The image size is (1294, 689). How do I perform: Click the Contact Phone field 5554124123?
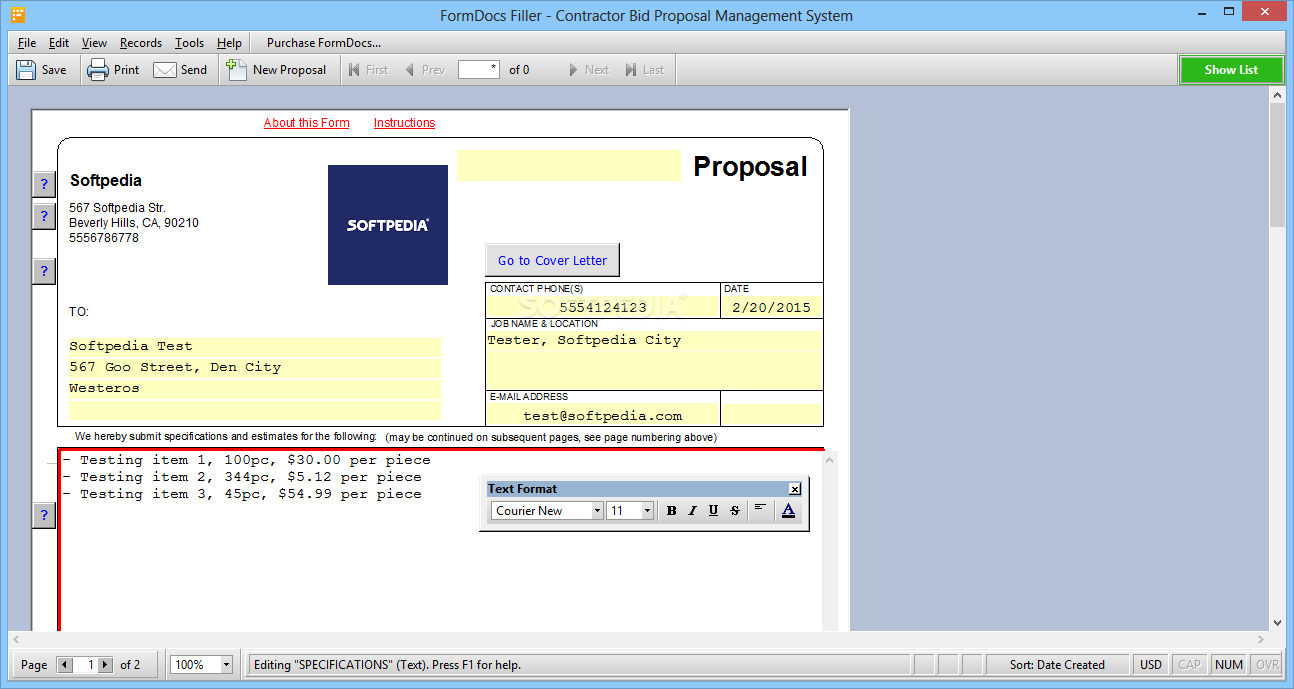(x=602, y=307)
